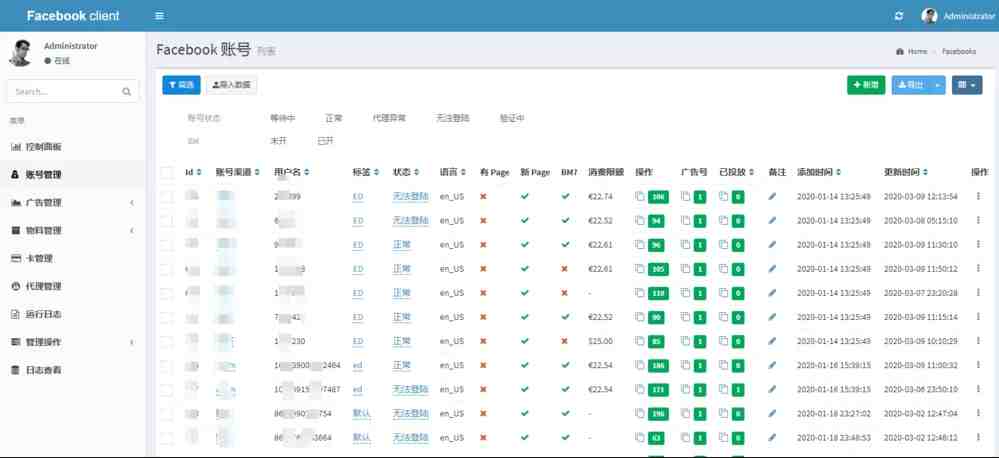Screen dimensions: 999x458
Task: Click the green 196 operations badge
Action: 658,415
